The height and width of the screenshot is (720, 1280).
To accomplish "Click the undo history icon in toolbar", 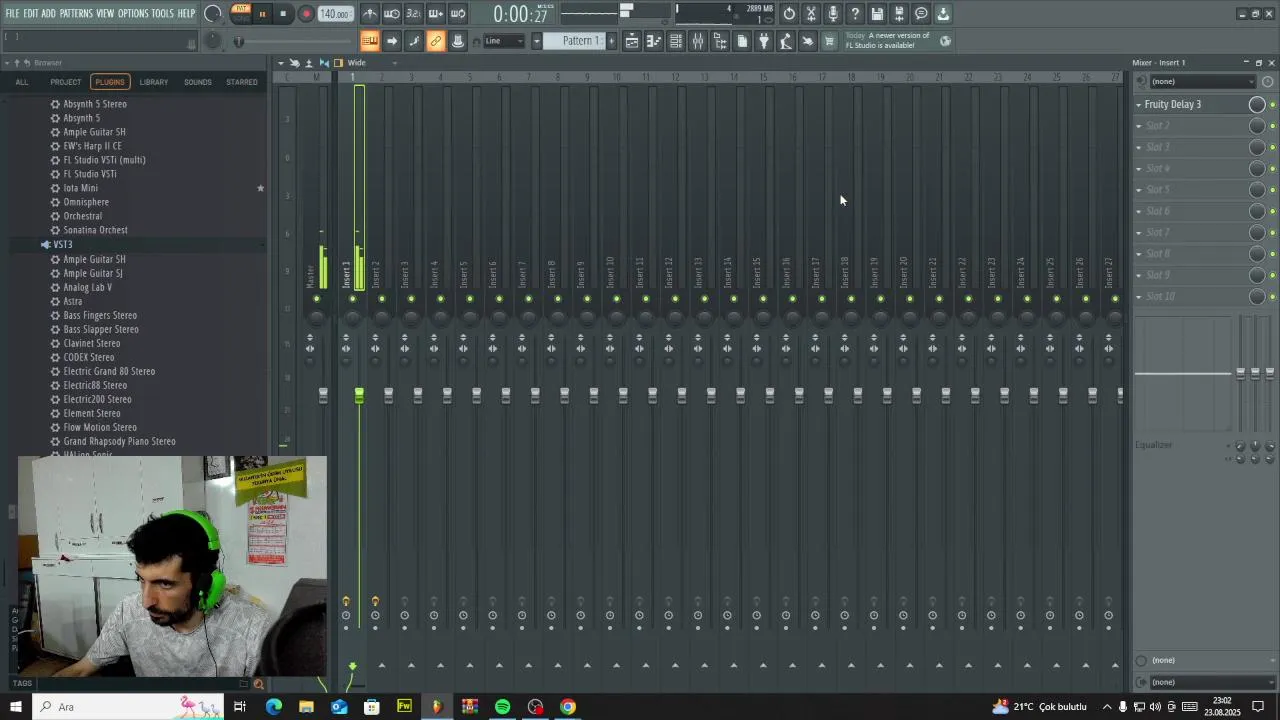I will point(789,14).
